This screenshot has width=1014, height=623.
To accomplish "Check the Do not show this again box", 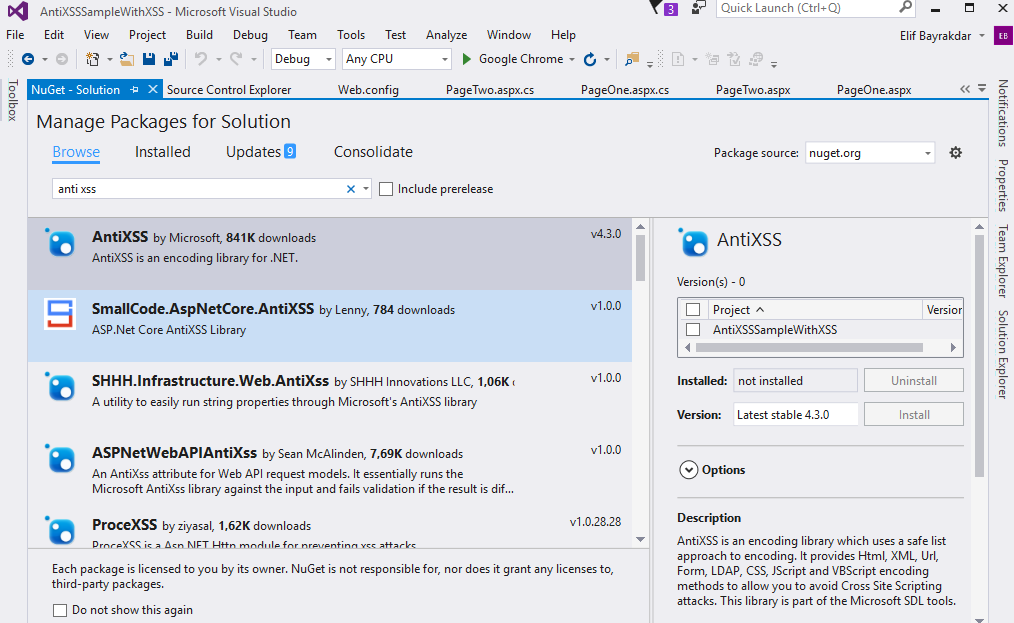I will point(59,610).
